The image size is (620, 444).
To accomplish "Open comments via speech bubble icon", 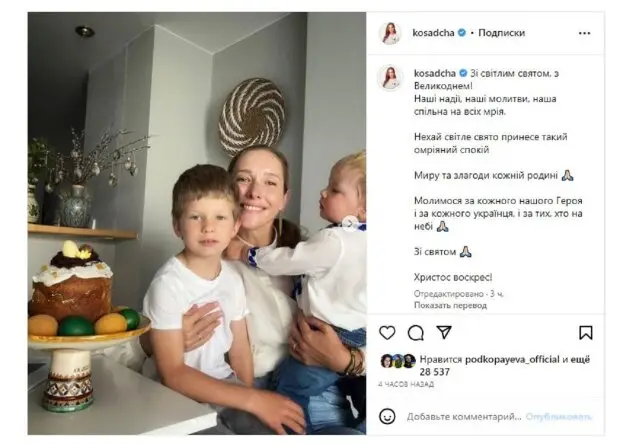I will point(416,333).
